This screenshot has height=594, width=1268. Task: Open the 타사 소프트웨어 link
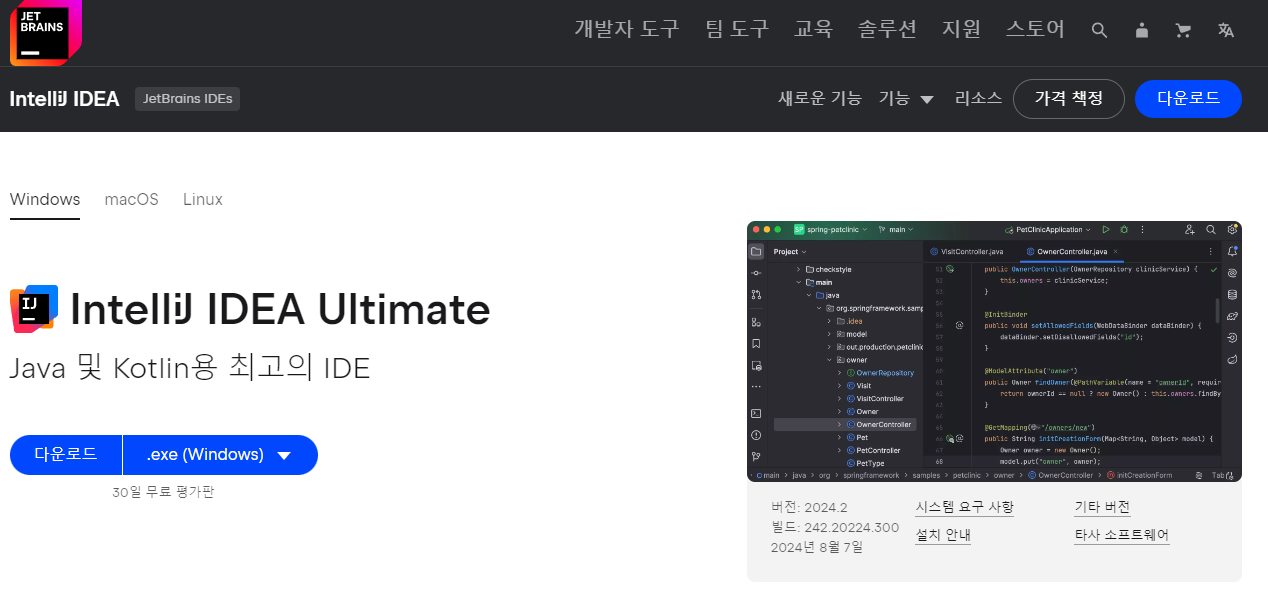(x=1121, y=535)
